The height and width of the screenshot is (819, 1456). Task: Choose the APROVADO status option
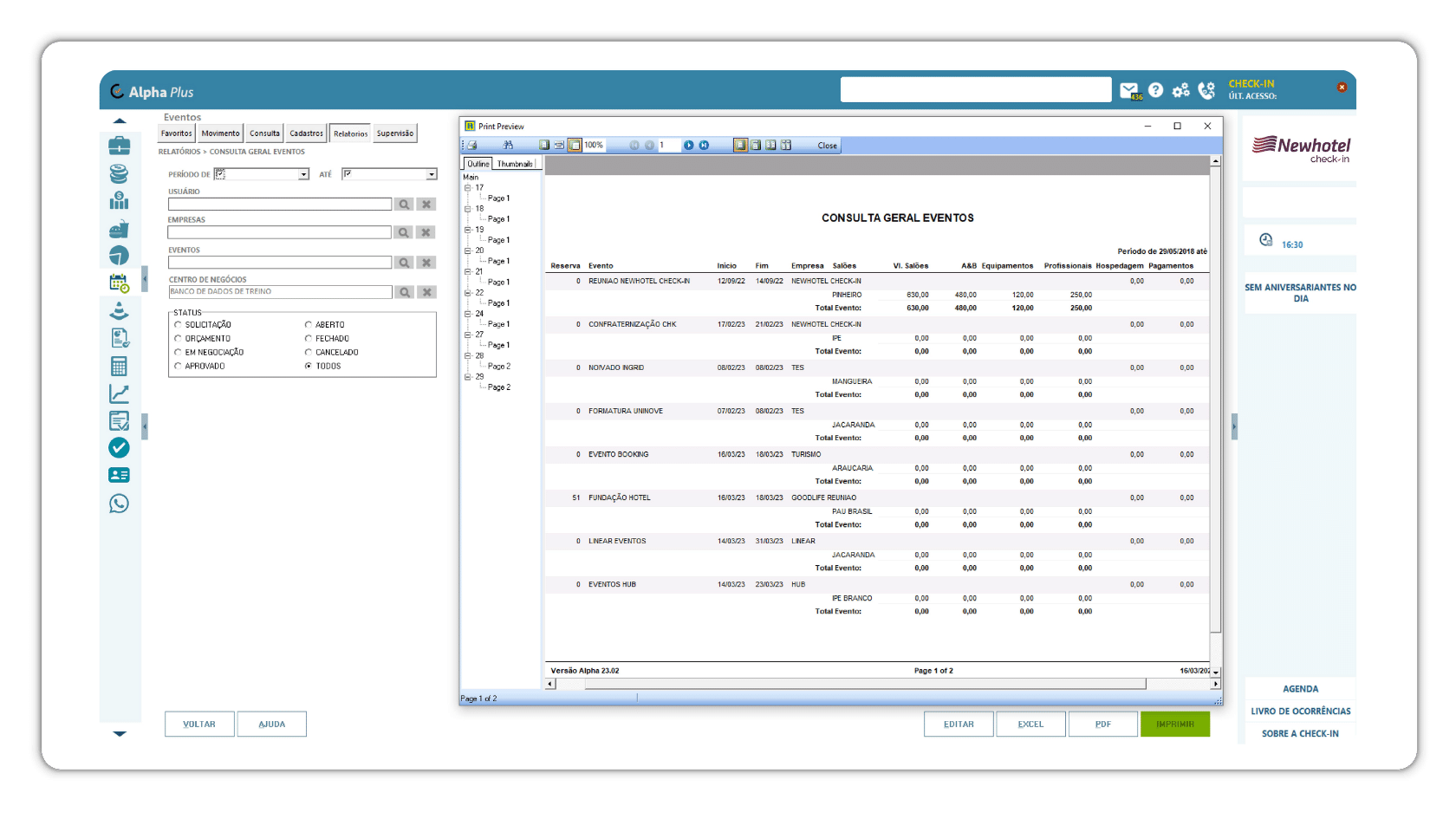tap(178, 367)
